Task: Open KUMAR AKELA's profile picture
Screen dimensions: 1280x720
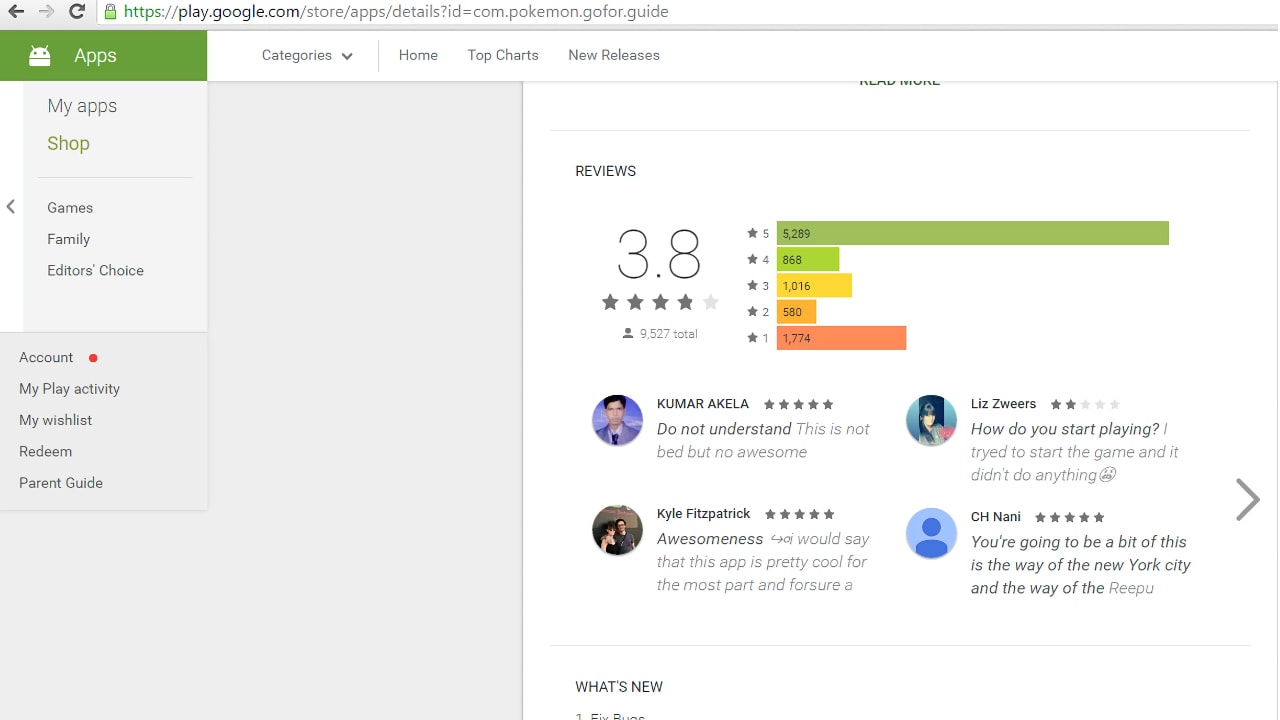Action: (617, 420)
